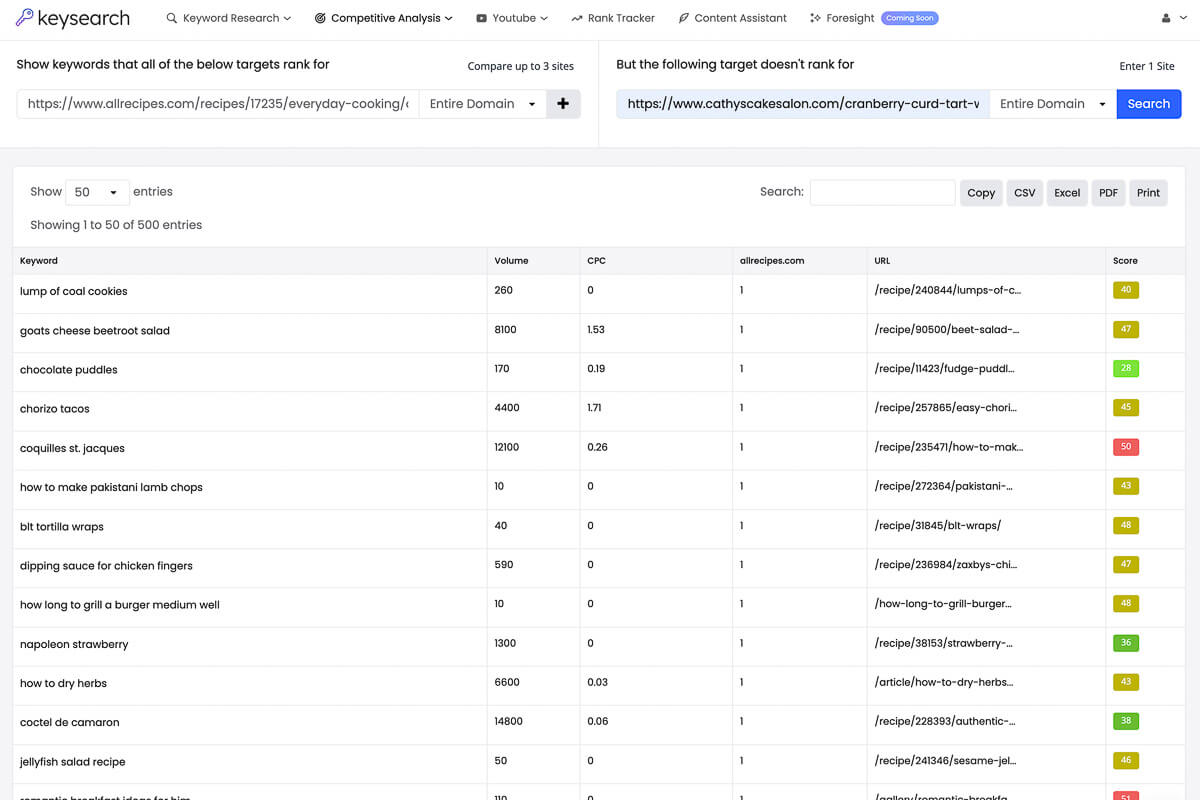Sort by the Volume column header
The height and width of the screenshot is (800, 1200).
tap(533, 260)
